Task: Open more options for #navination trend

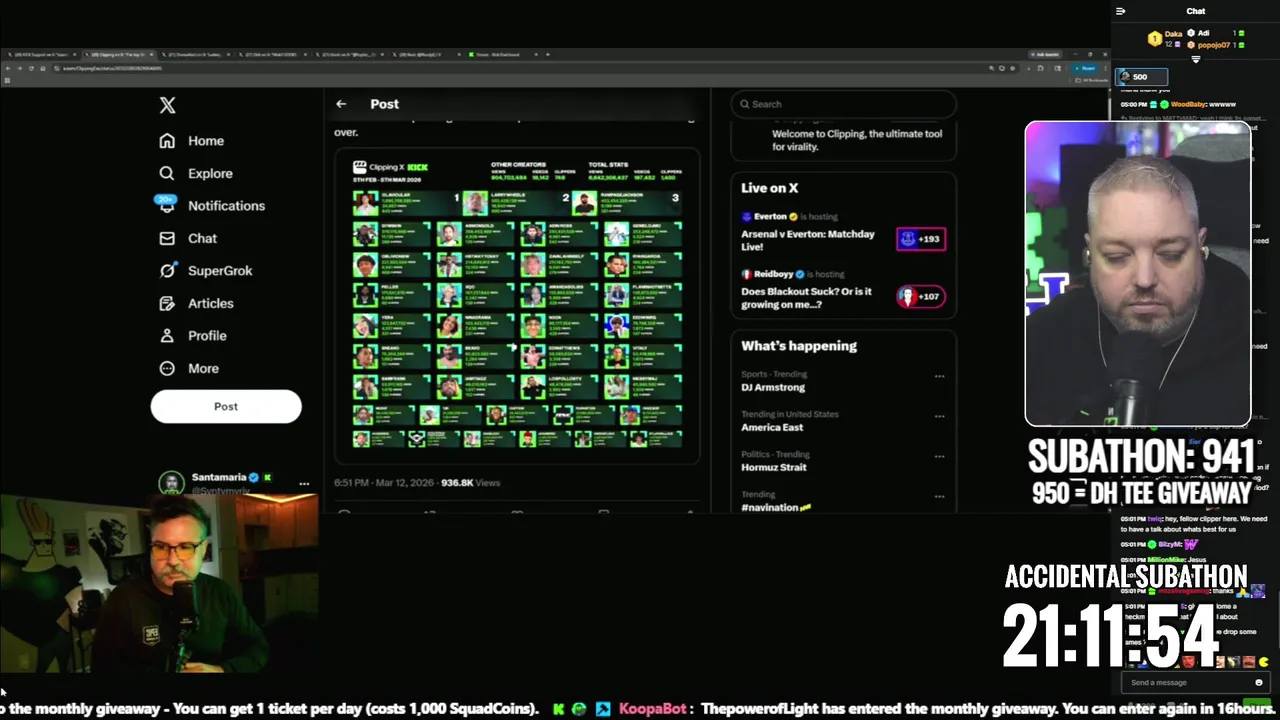Action: point(939,496)
